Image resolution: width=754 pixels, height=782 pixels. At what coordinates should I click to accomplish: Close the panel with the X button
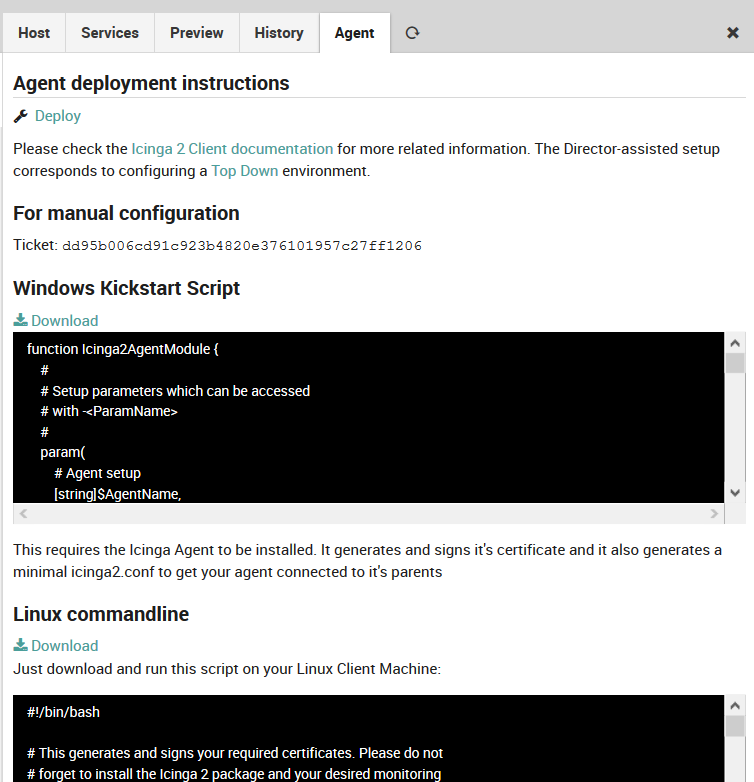pyautogui.click(x=732, y=33)
